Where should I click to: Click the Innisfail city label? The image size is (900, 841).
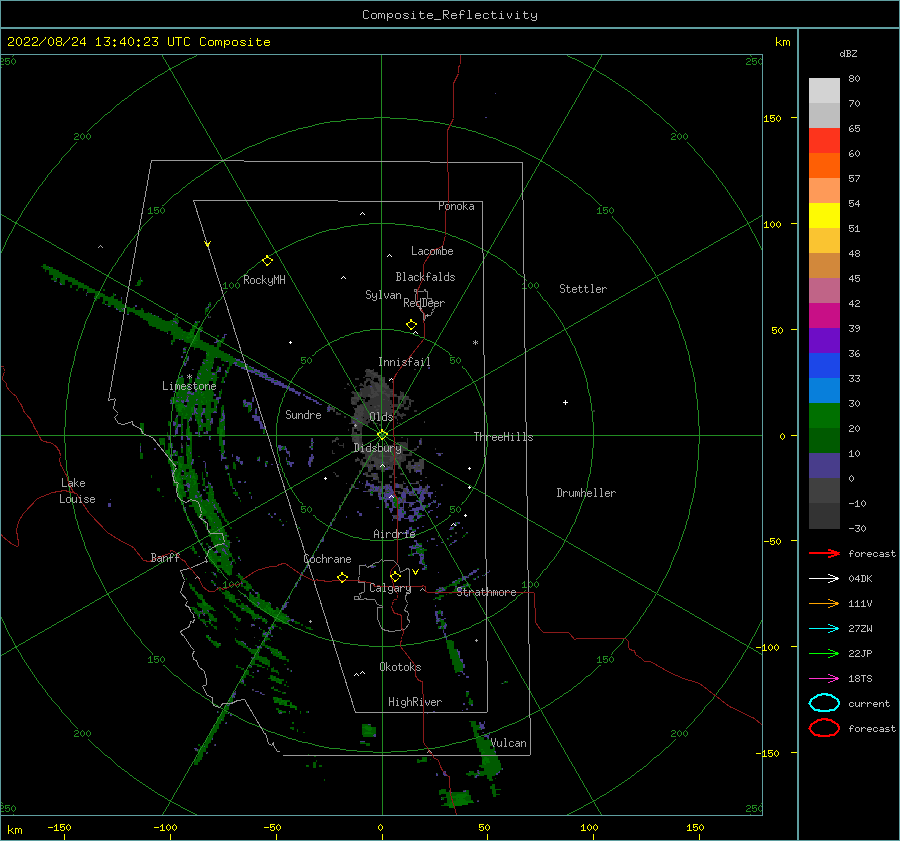point(404,362)
